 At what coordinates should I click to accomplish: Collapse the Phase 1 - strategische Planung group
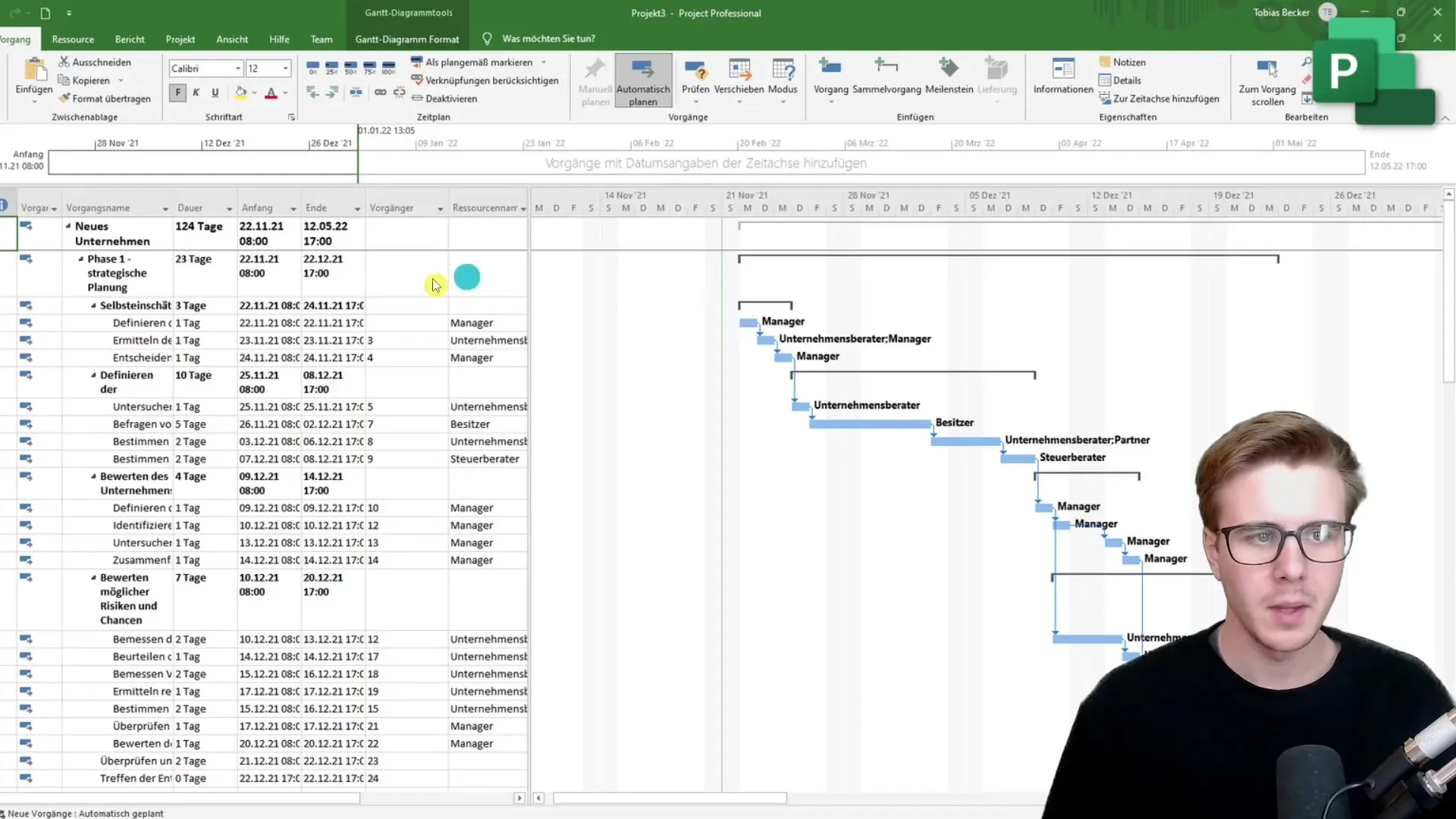coord(81,259)
